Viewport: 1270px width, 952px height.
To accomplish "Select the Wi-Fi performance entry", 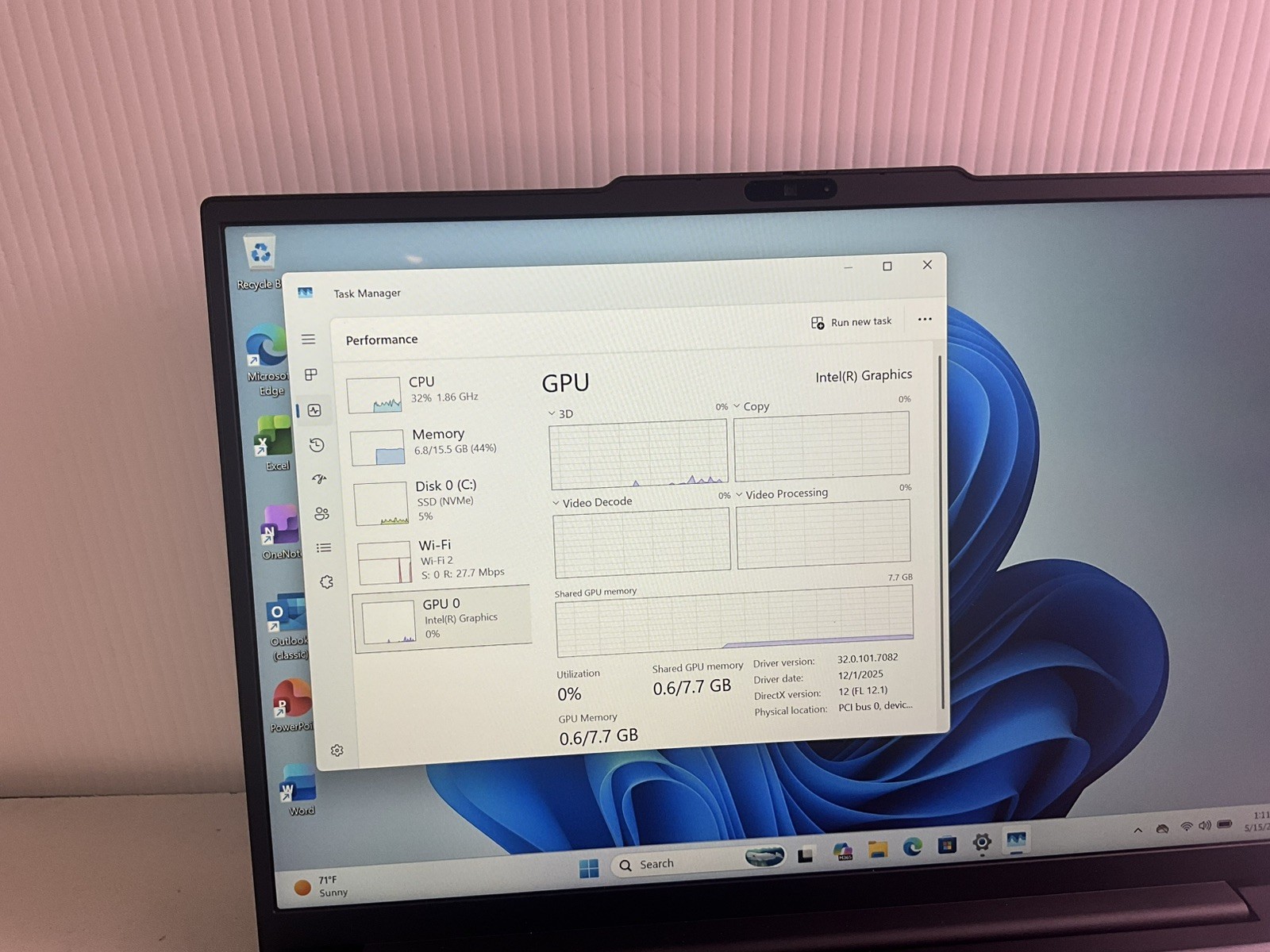I will pos(441,560).
